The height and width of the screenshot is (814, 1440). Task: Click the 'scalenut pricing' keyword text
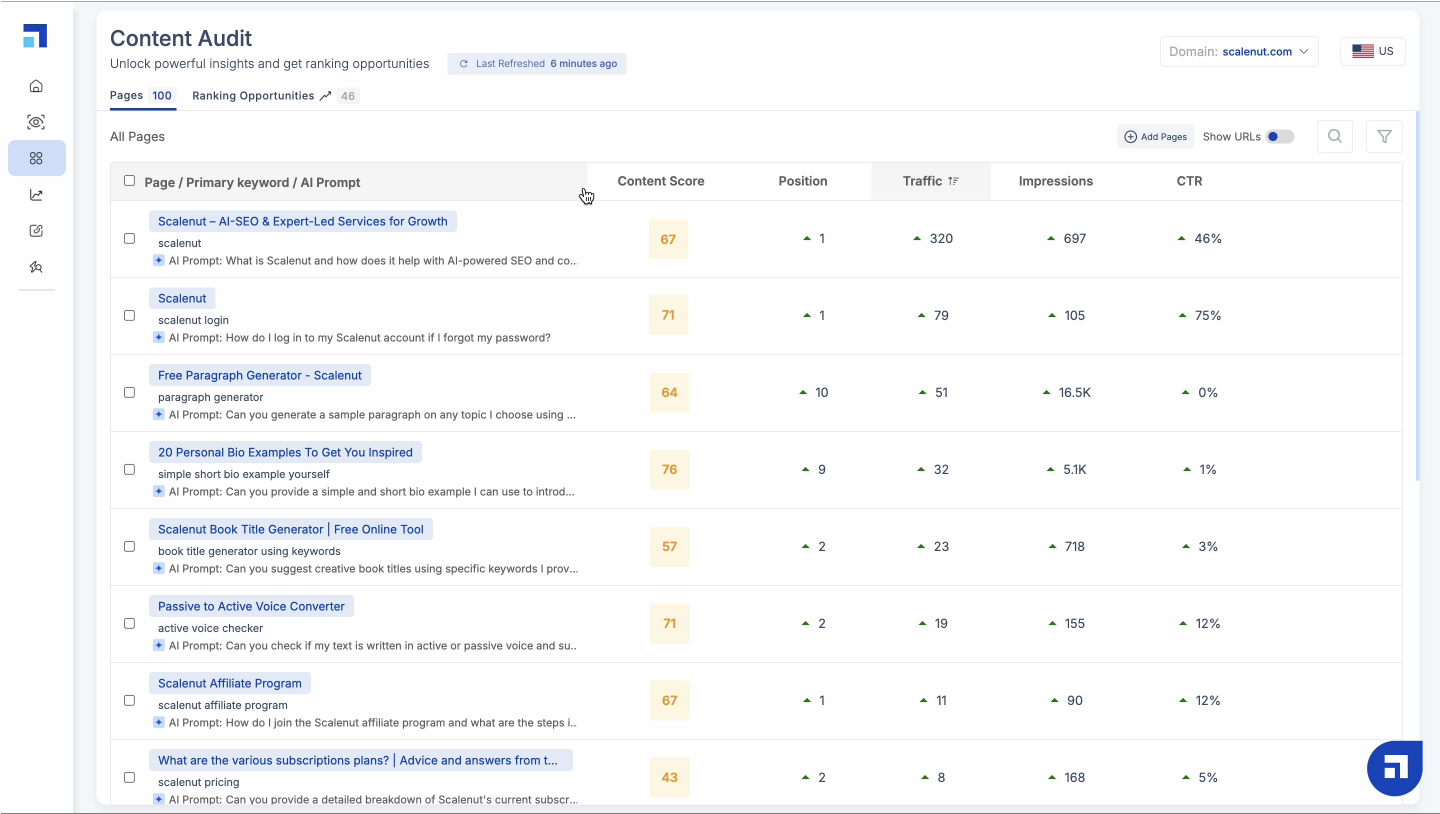[x=199, y=782]
